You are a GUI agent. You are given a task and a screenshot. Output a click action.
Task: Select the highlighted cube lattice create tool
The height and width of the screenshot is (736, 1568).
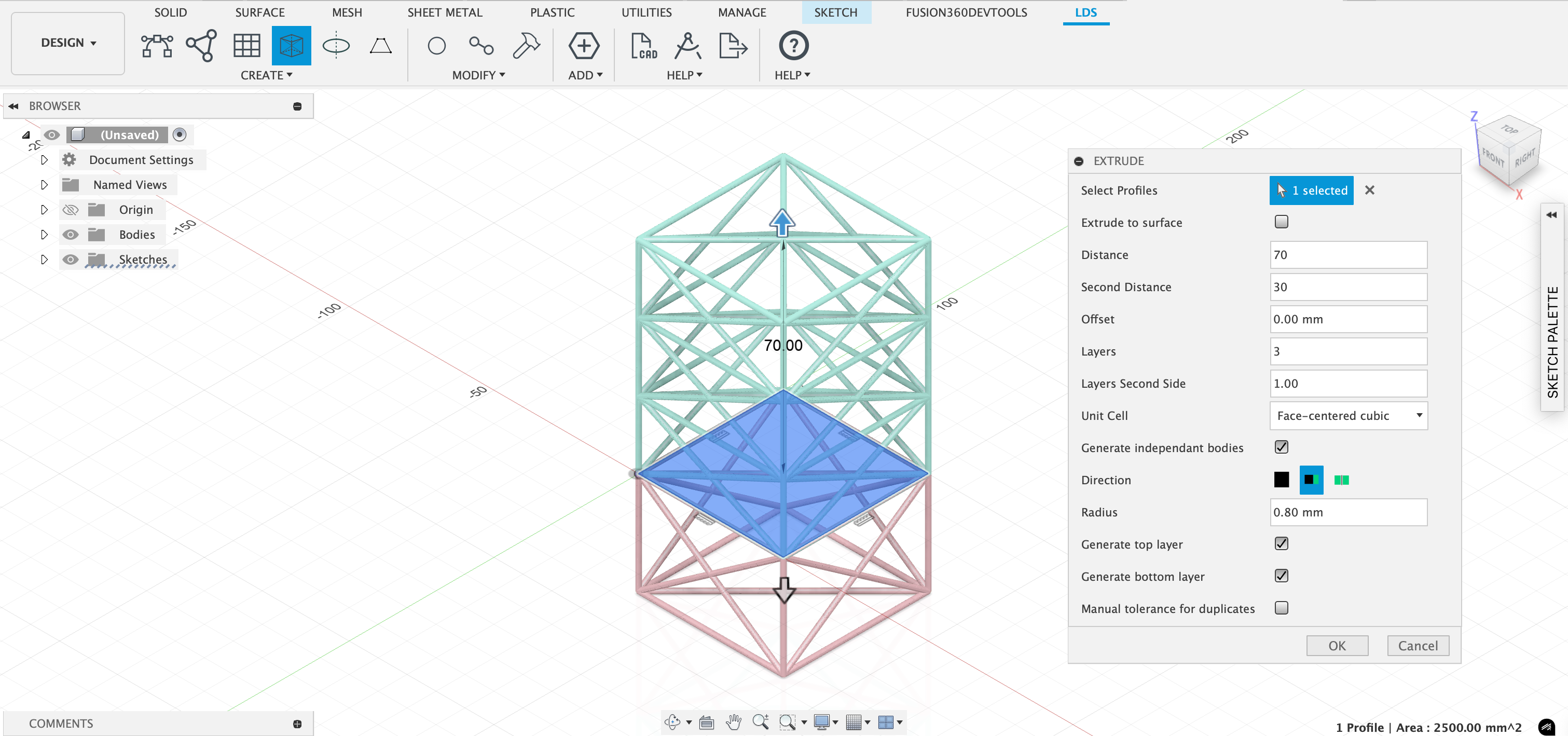tap(291, 46)
